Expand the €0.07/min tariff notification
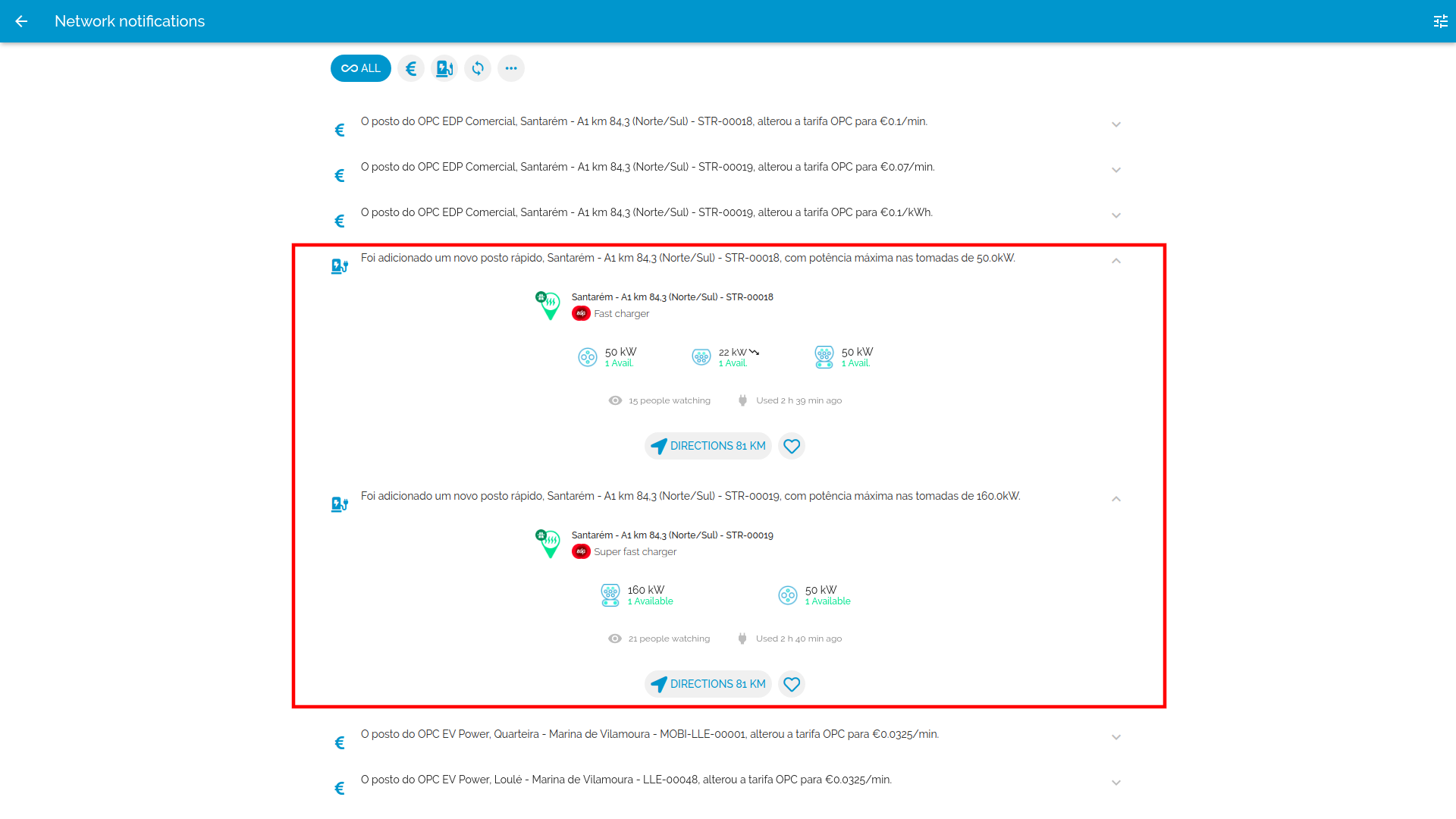Screen dimensions: 1456x819 coord(1116,170)
